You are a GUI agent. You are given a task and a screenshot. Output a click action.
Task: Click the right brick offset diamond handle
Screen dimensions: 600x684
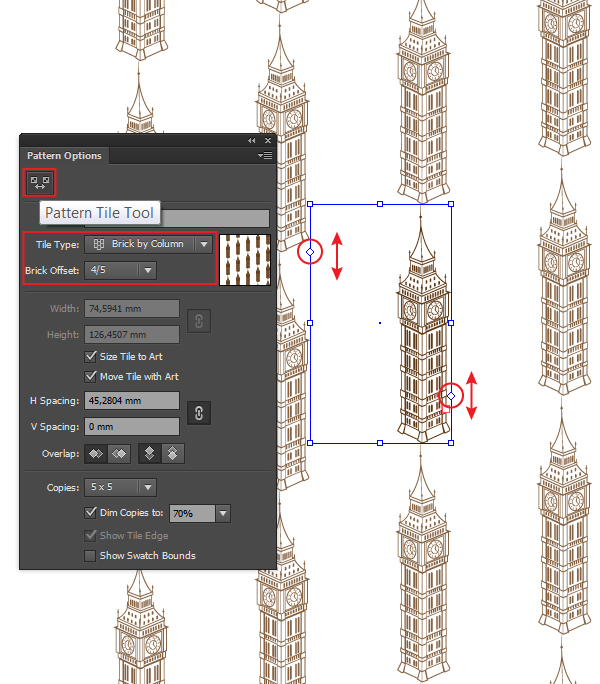(x=451, y=396)
